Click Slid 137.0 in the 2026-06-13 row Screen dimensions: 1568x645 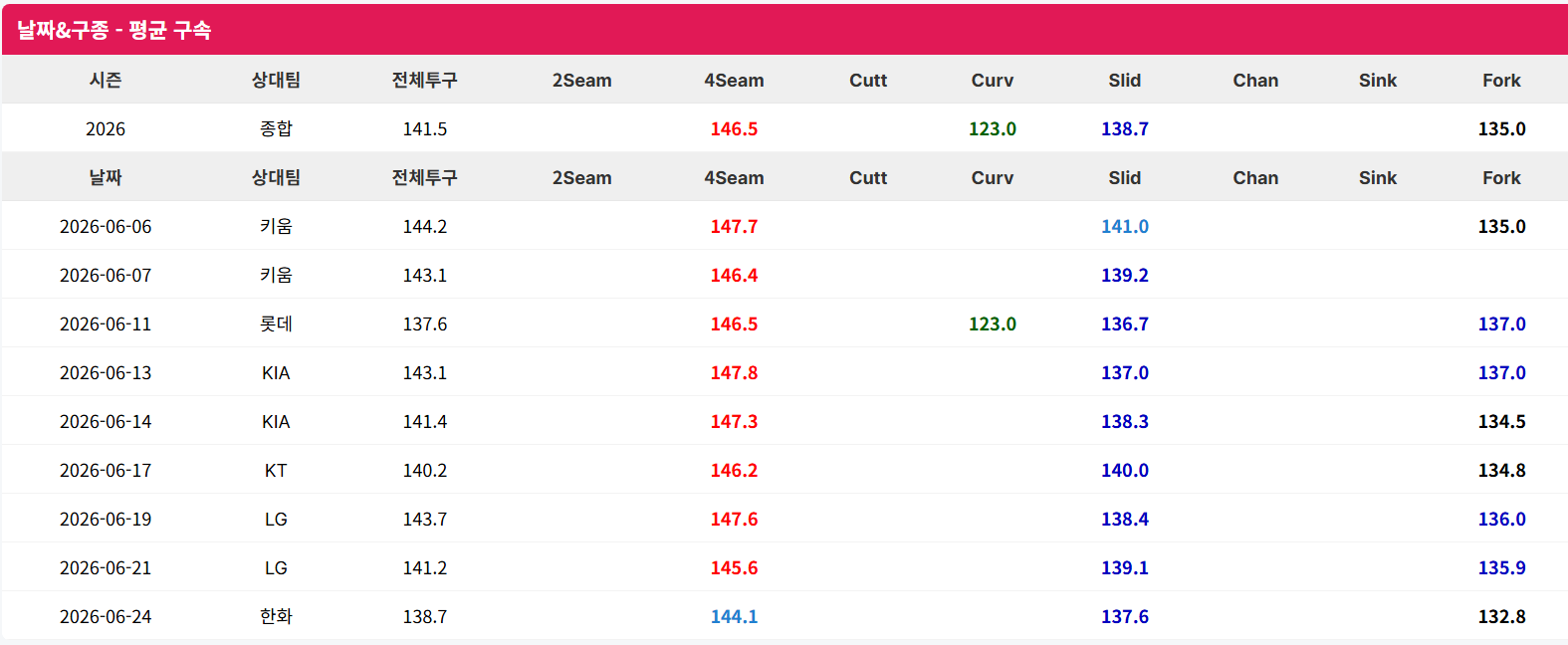pos(1125,373)
